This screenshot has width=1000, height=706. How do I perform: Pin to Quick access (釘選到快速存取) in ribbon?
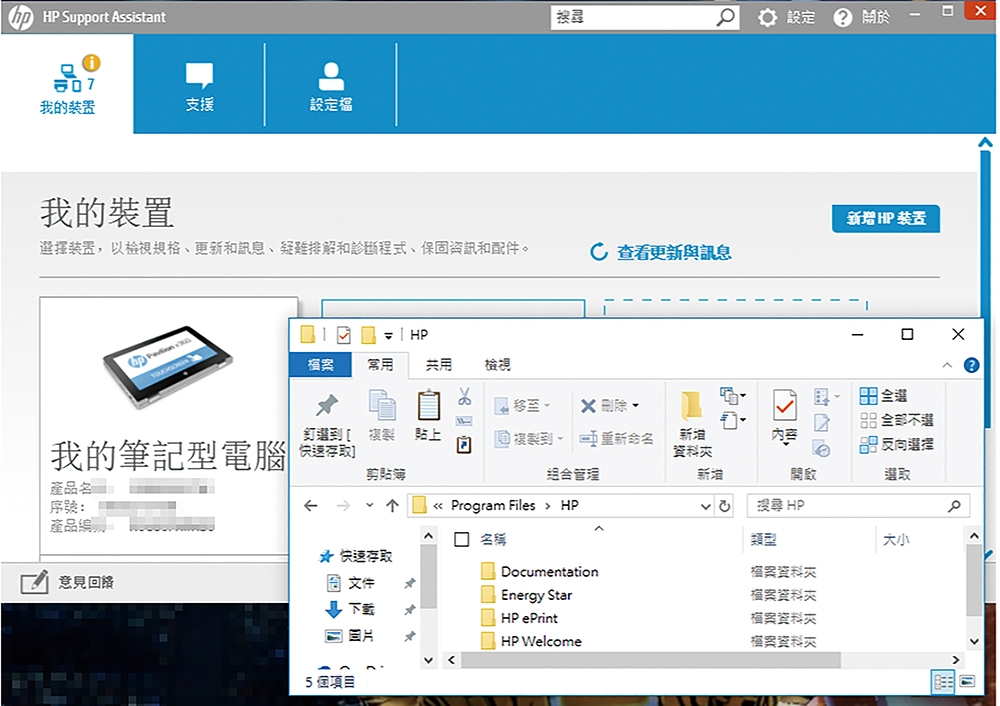tap(327, 423)
